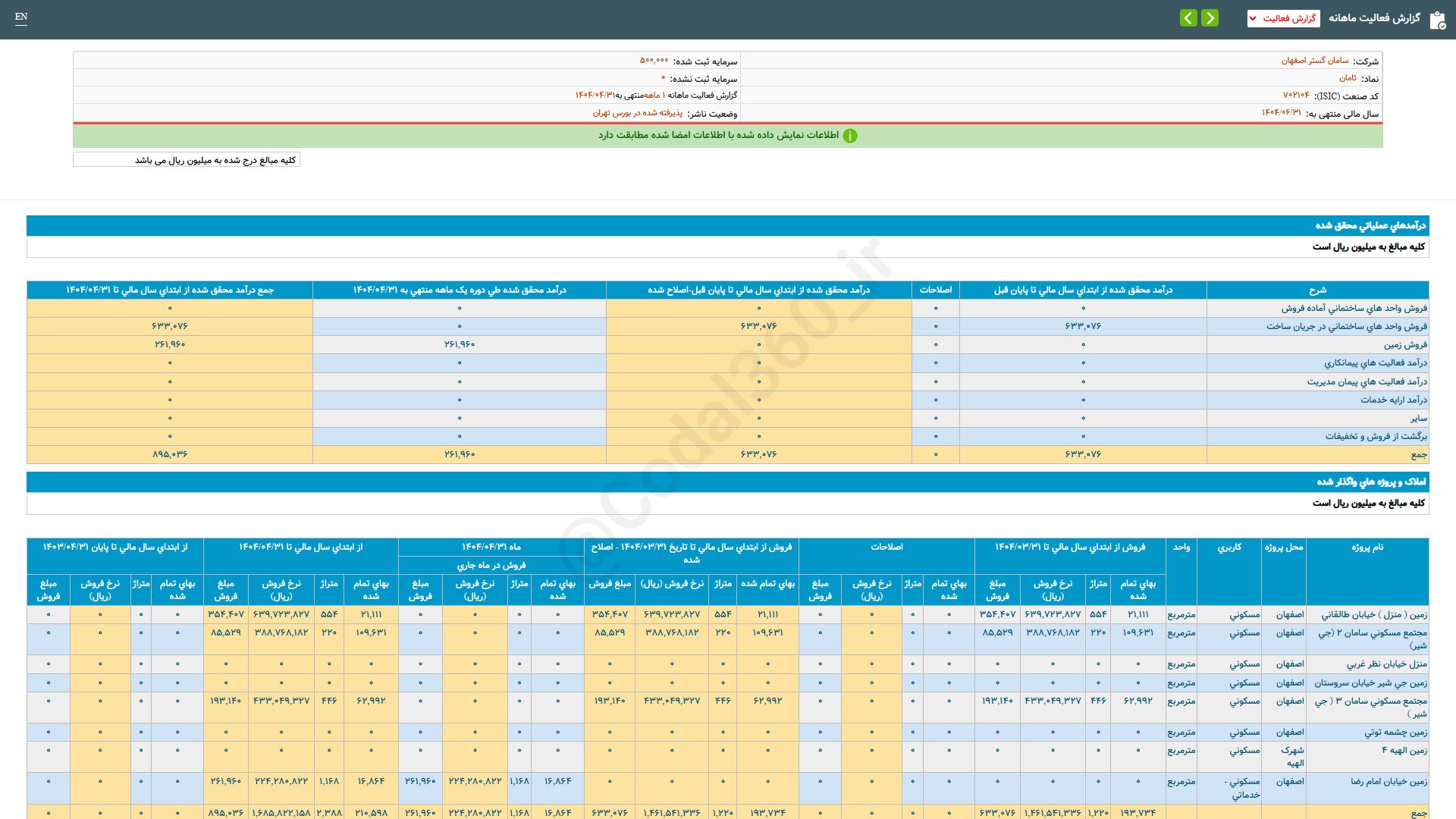Click total ۸۹۵,۰۳۶ in revenue table sum row

tap(170, 455)
